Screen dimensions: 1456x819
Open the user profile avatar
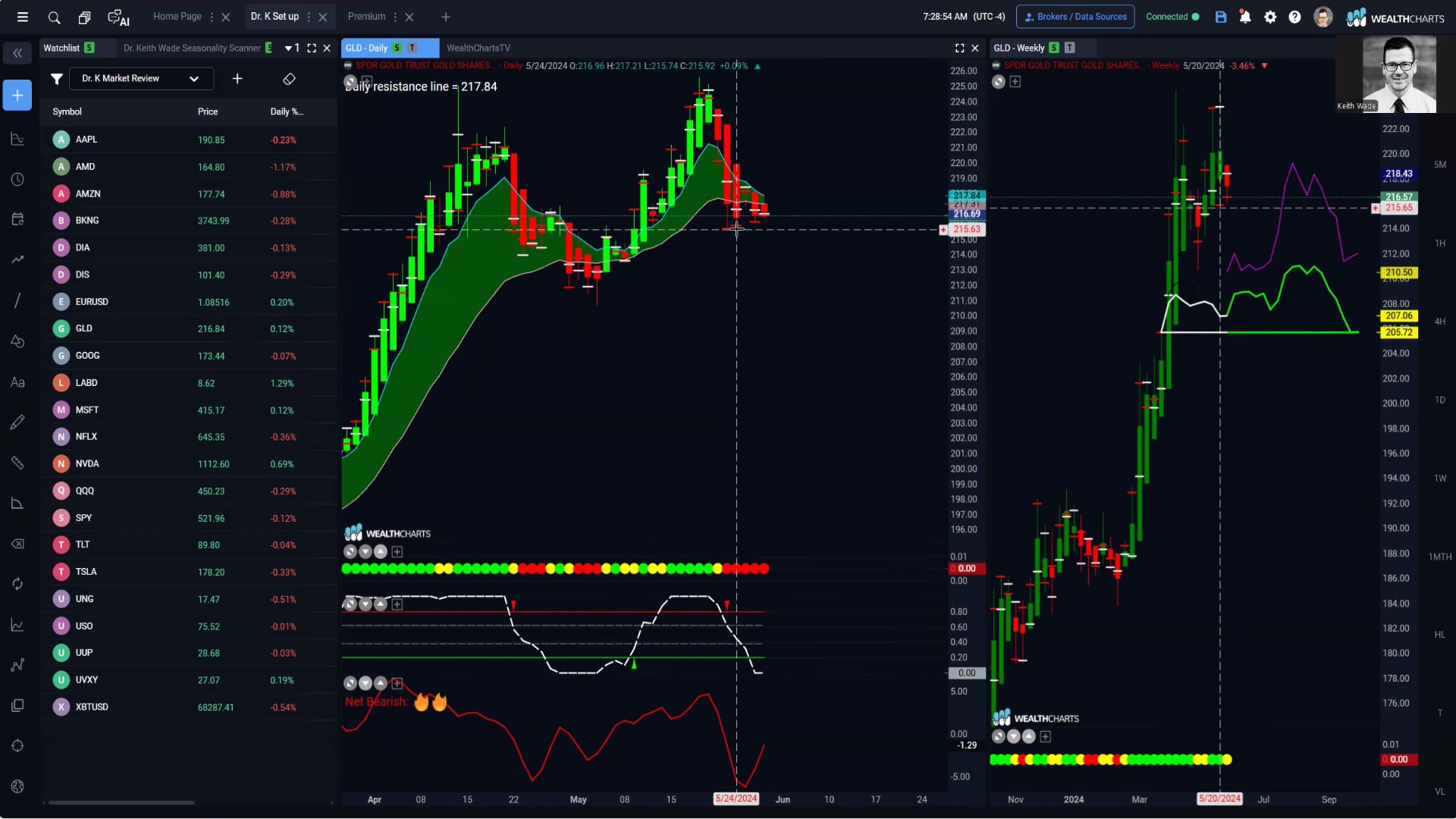click(x=1323, y=17)
